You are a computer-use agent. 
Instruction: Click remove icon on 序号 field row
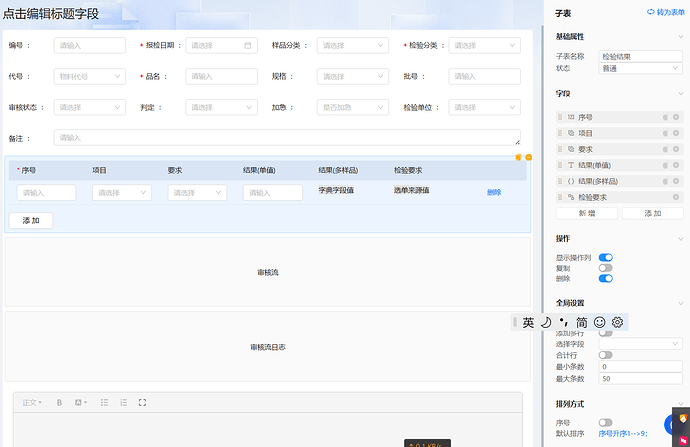click(676, 117)
